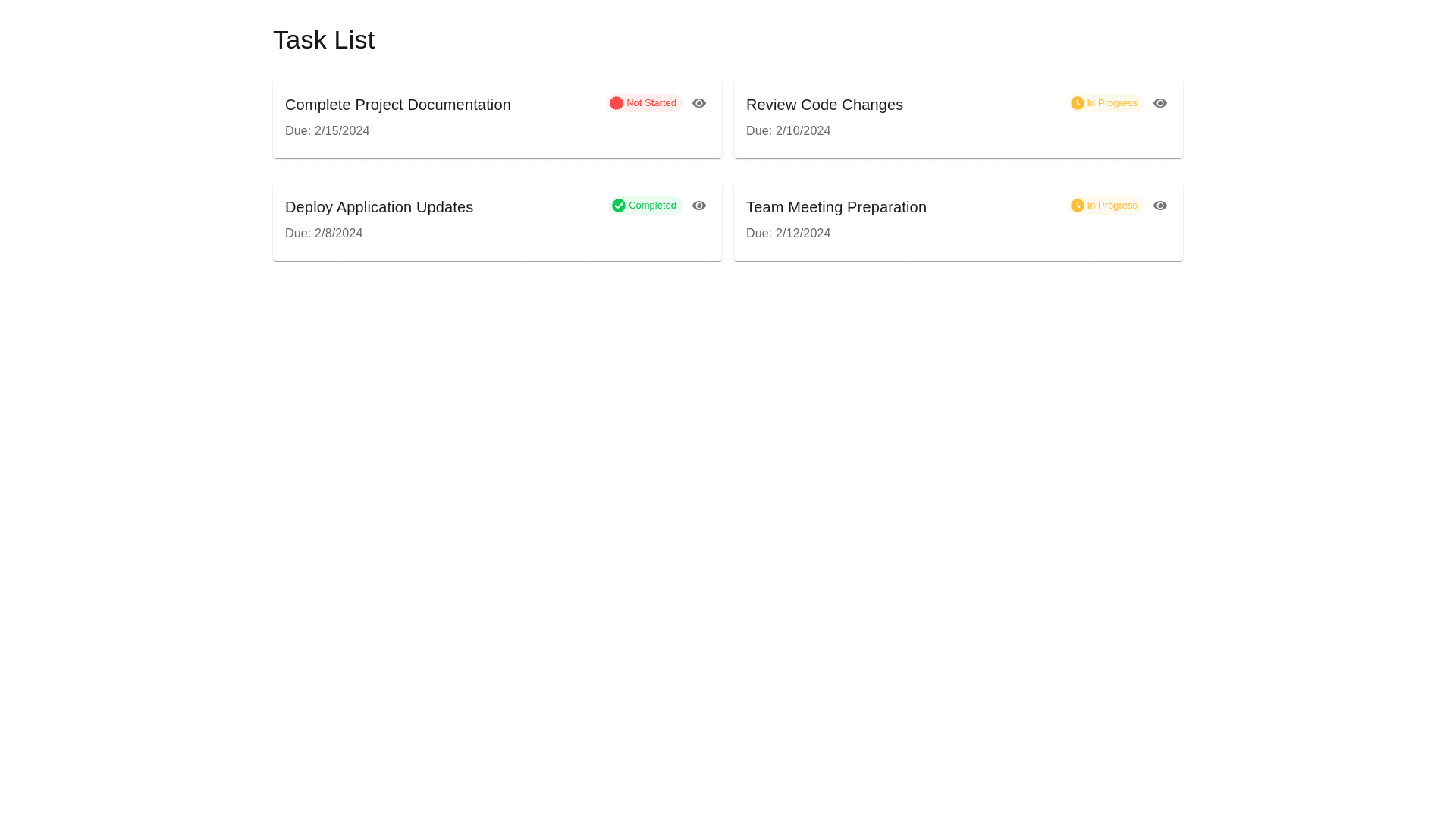Toggle eye icon for Team Meeting Preparation

click(1159, 206)
